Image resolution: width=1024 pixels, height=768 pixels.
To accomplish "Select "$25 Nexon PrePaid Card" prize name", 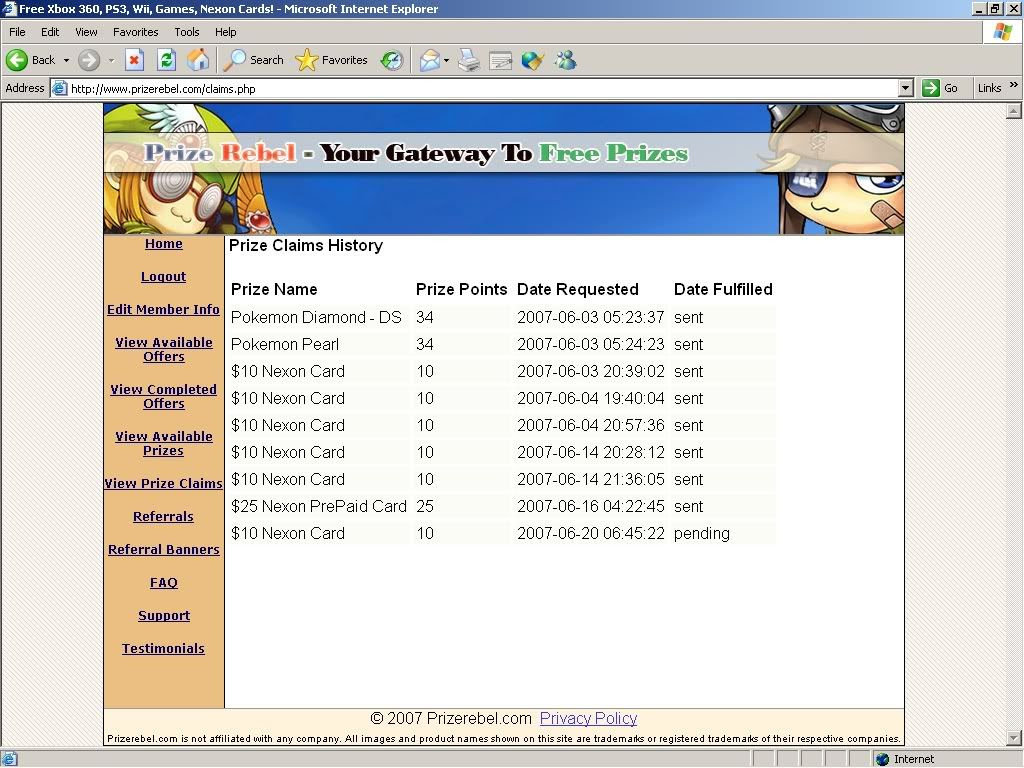I will 319,506.
